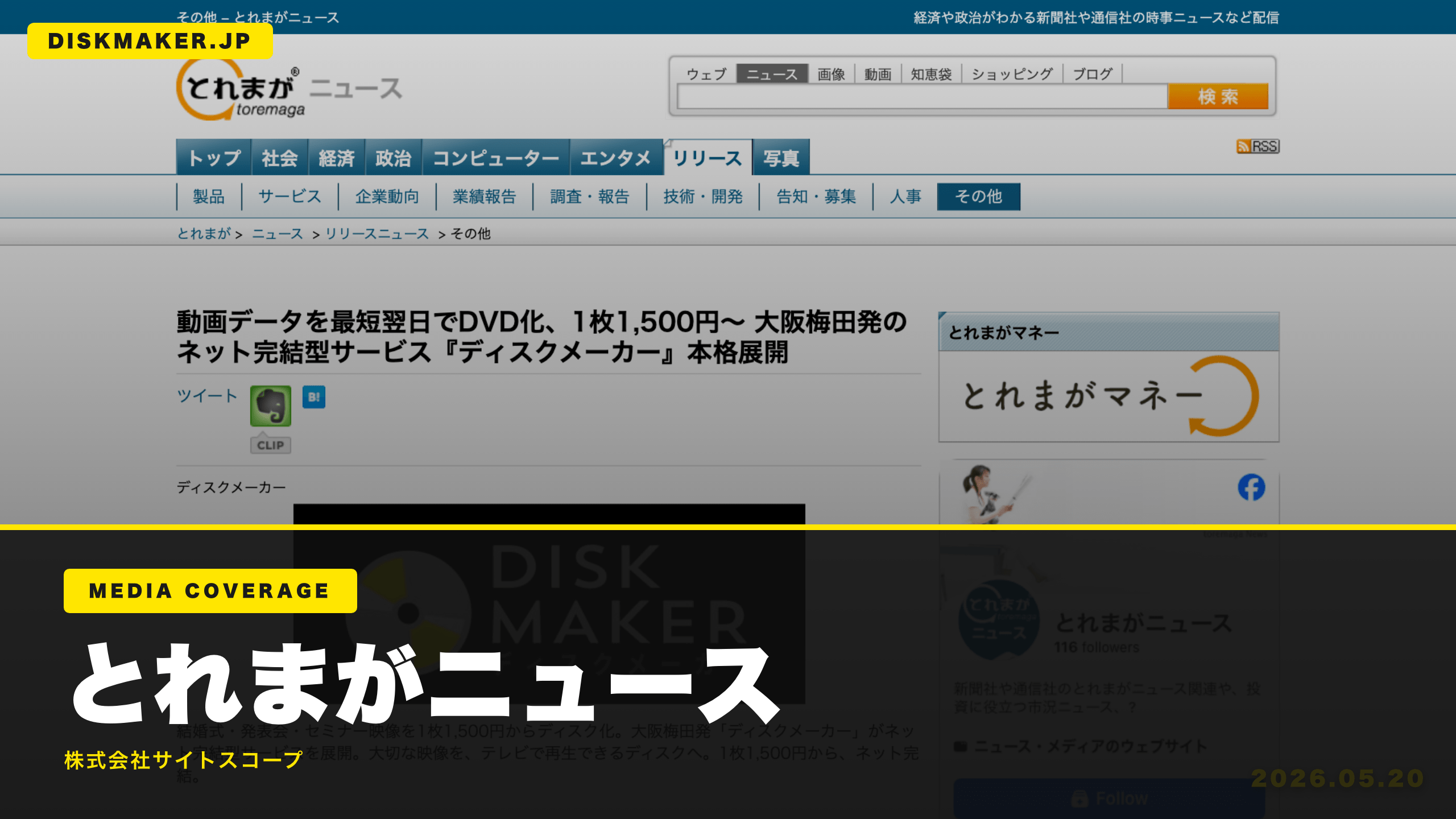This screenshot has width=1456, height=819.
Task: Choose the 業績報告 subcategory
Action: pyautogui.click(x=485, y=197)
